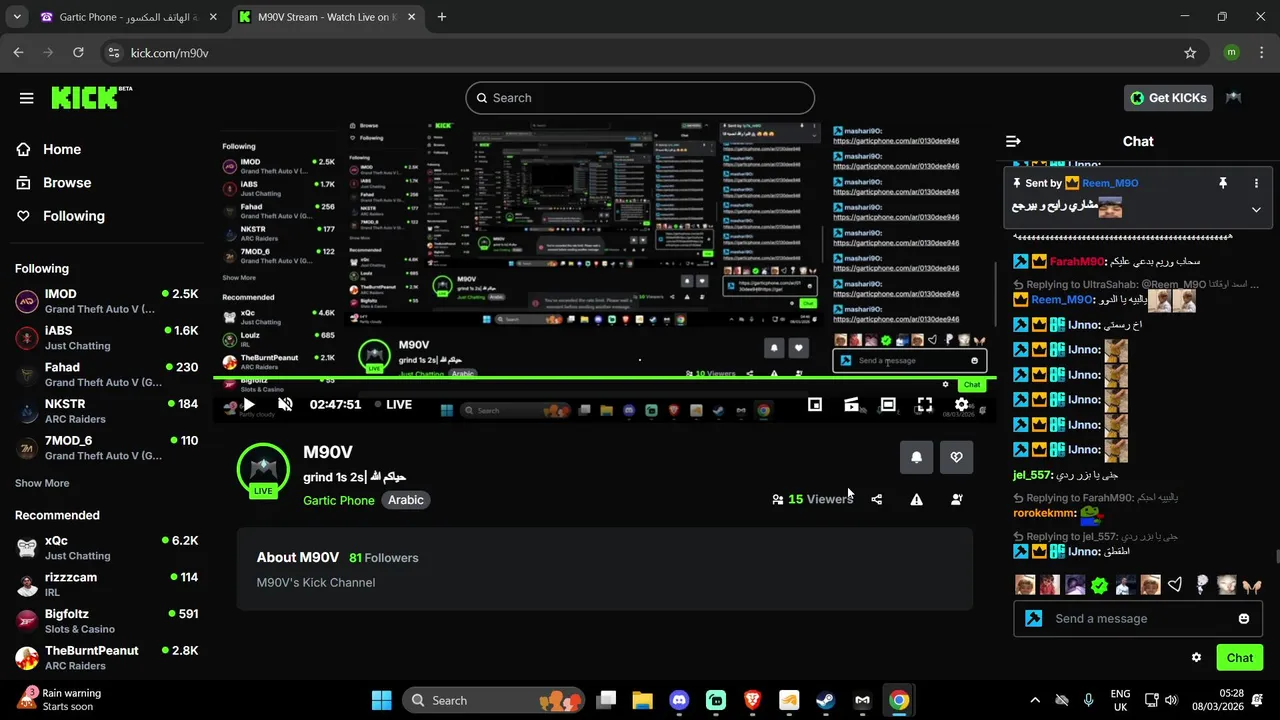Screen dimensions: 1280x720
Task: Open iABS channel in Following list
Action: tap(106, 338)
